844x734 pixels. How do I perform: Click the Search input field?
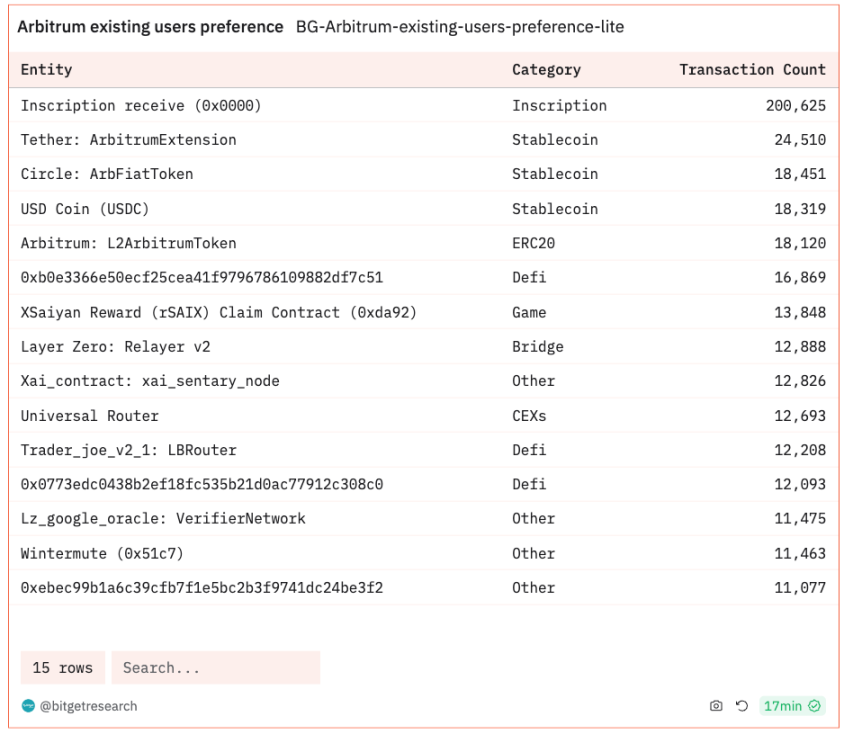pyautogui.click(x=215, y=668)
